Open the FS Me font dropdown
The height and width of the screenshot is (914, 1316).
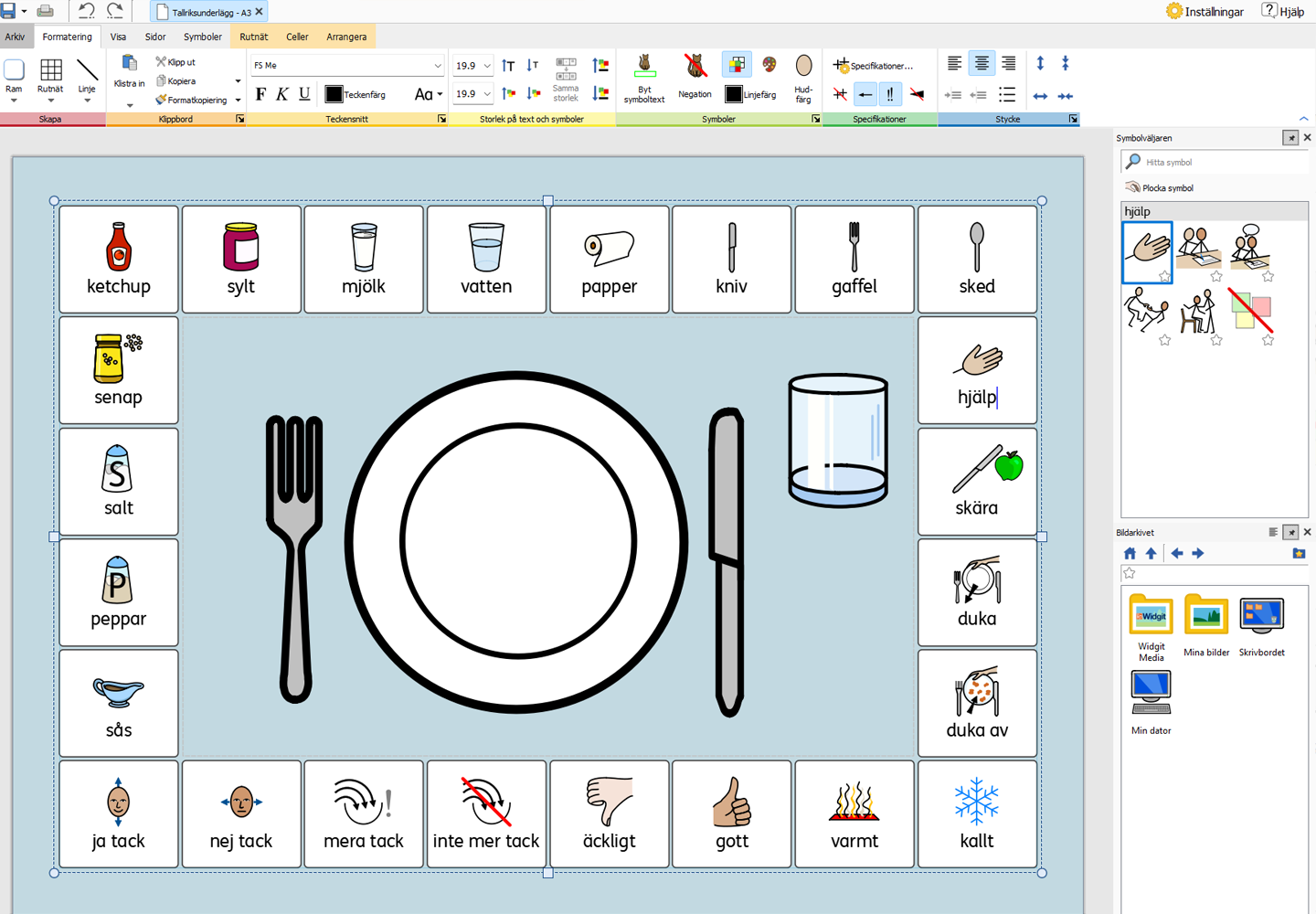pyautogui.click(x=438, y=66)
